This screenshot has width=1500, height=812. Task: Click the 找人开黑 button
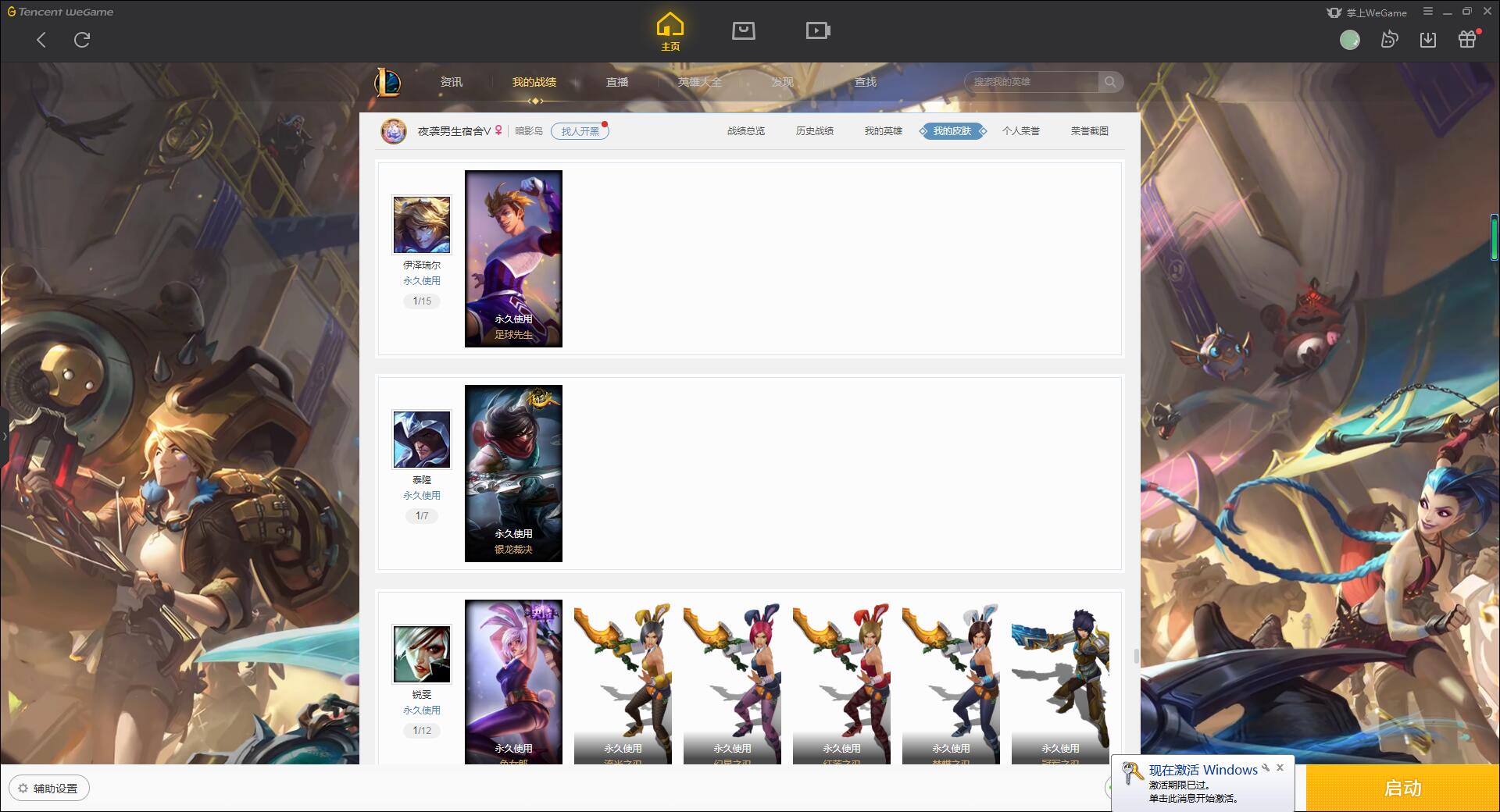tap(580, 131)
